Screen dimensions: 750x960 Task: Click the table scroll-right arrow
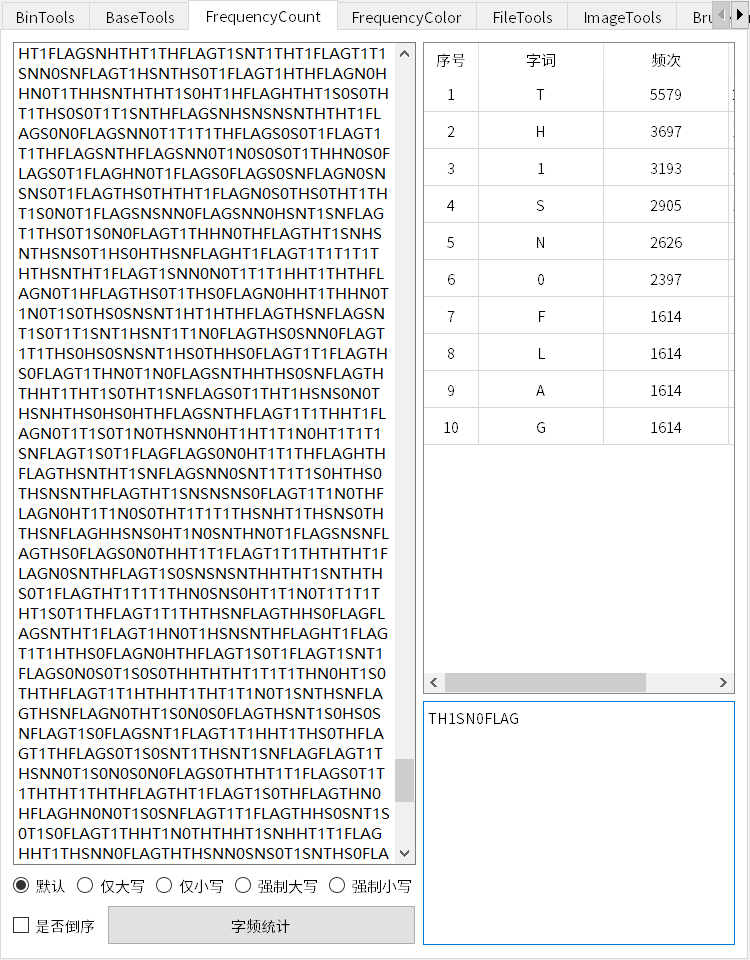click(x=723, y=682)
